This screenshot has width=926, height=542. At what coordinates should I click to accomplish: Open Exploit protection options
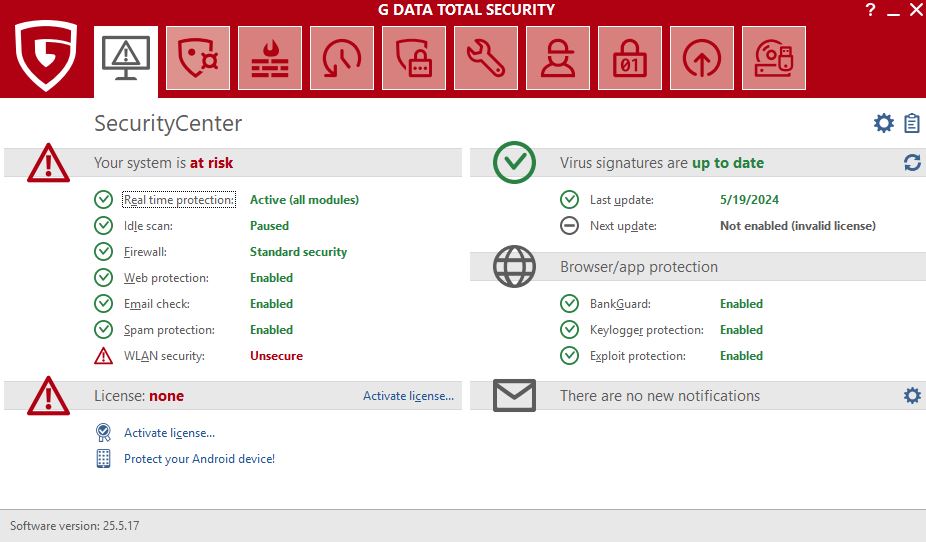point(638,355)
